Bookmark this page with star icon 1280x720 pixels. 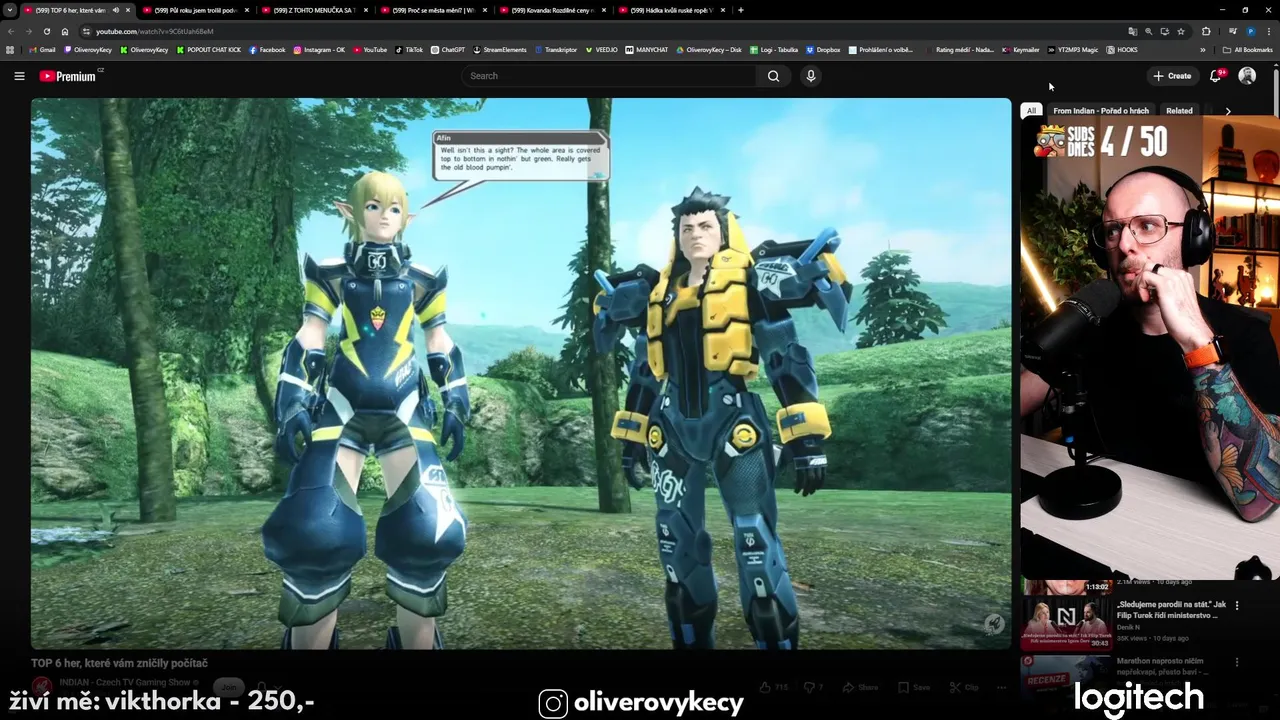[x=1181, y=31]
